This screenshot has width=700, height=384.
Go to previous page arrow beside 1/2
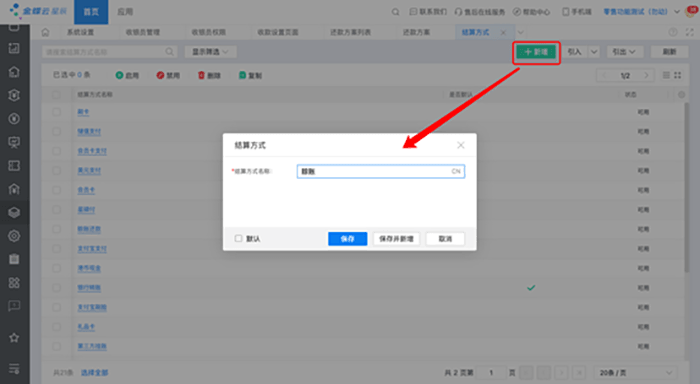coord(604,75)
